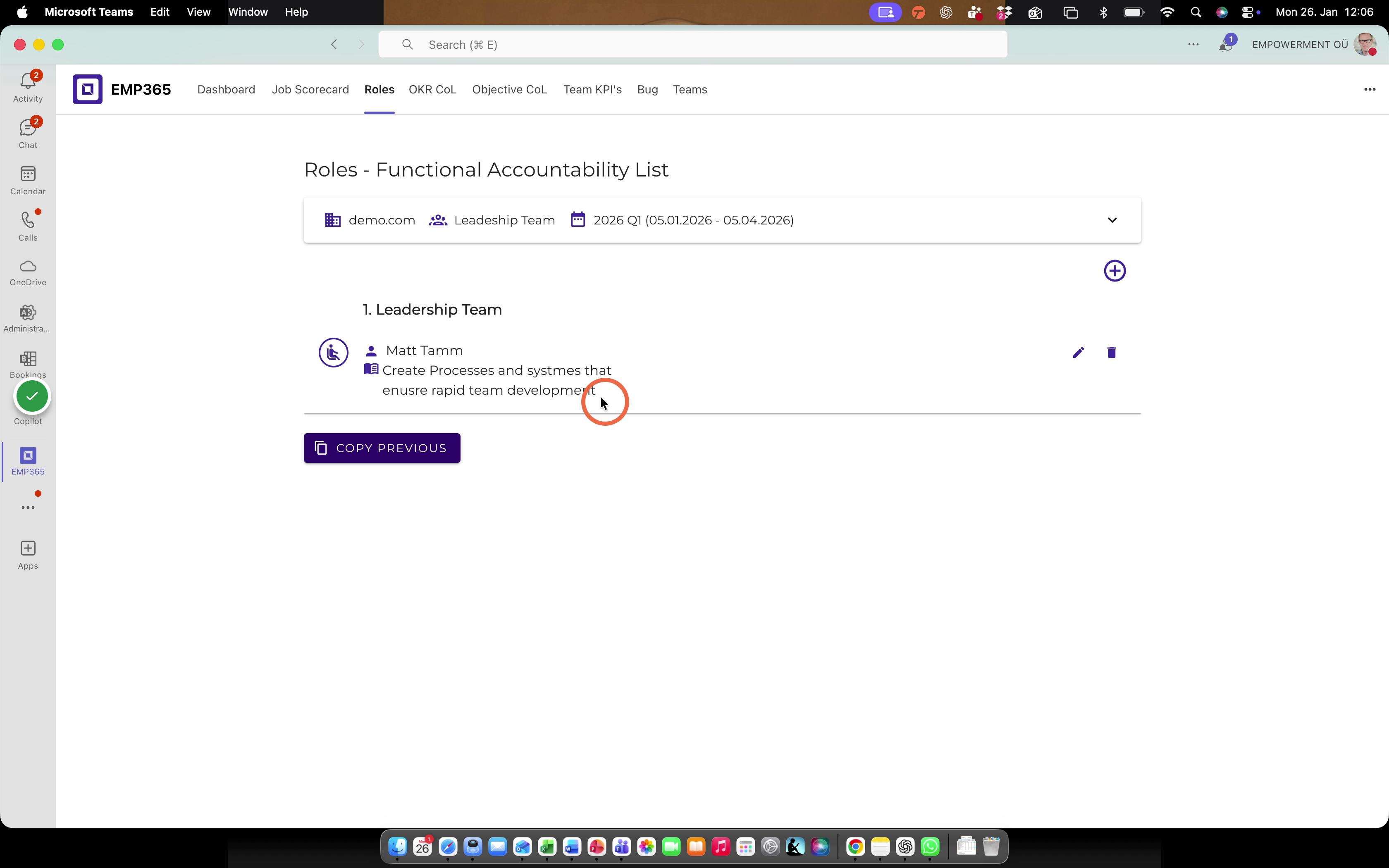
Task: Open the Help menu in menu bar
Action: coord(297,12)
